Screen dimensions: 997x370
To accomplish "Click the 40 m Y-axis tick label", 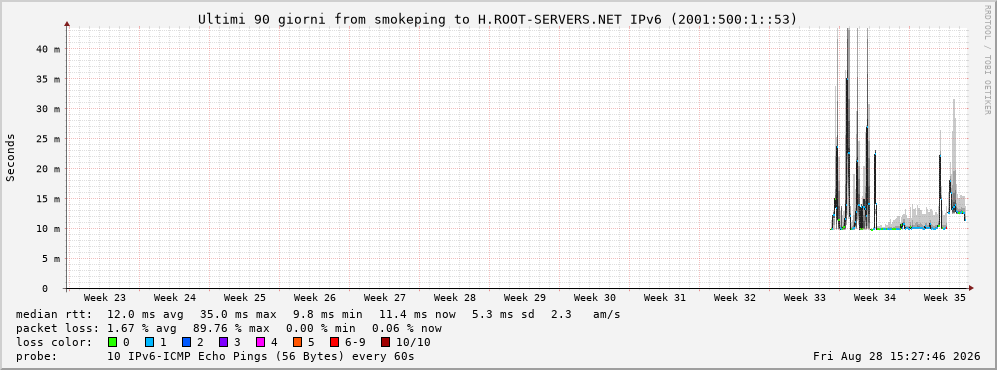I will coord(52,49).
